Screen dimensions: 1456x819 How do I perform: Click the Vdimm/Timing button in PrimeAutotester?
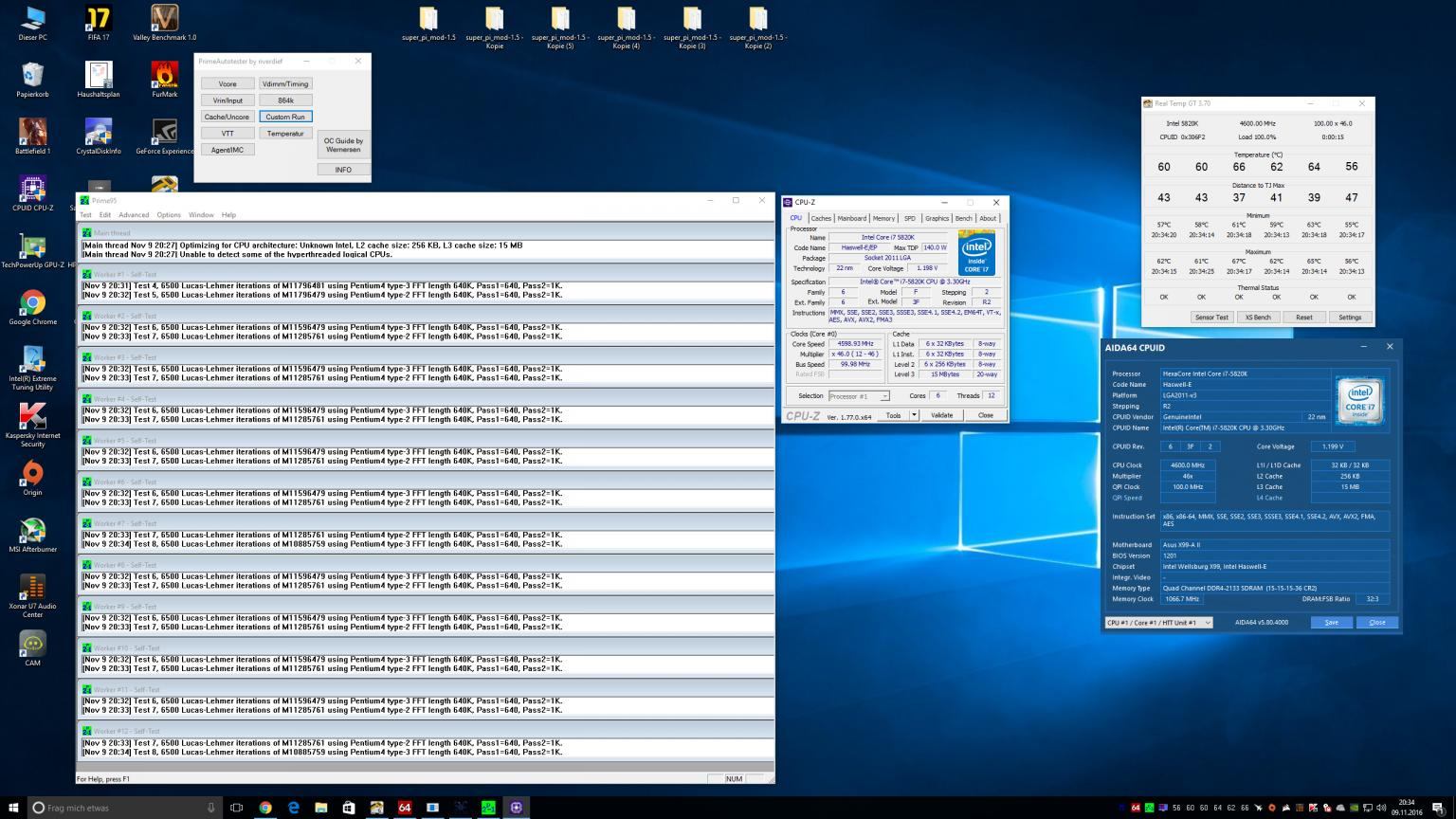pos(285,83)
